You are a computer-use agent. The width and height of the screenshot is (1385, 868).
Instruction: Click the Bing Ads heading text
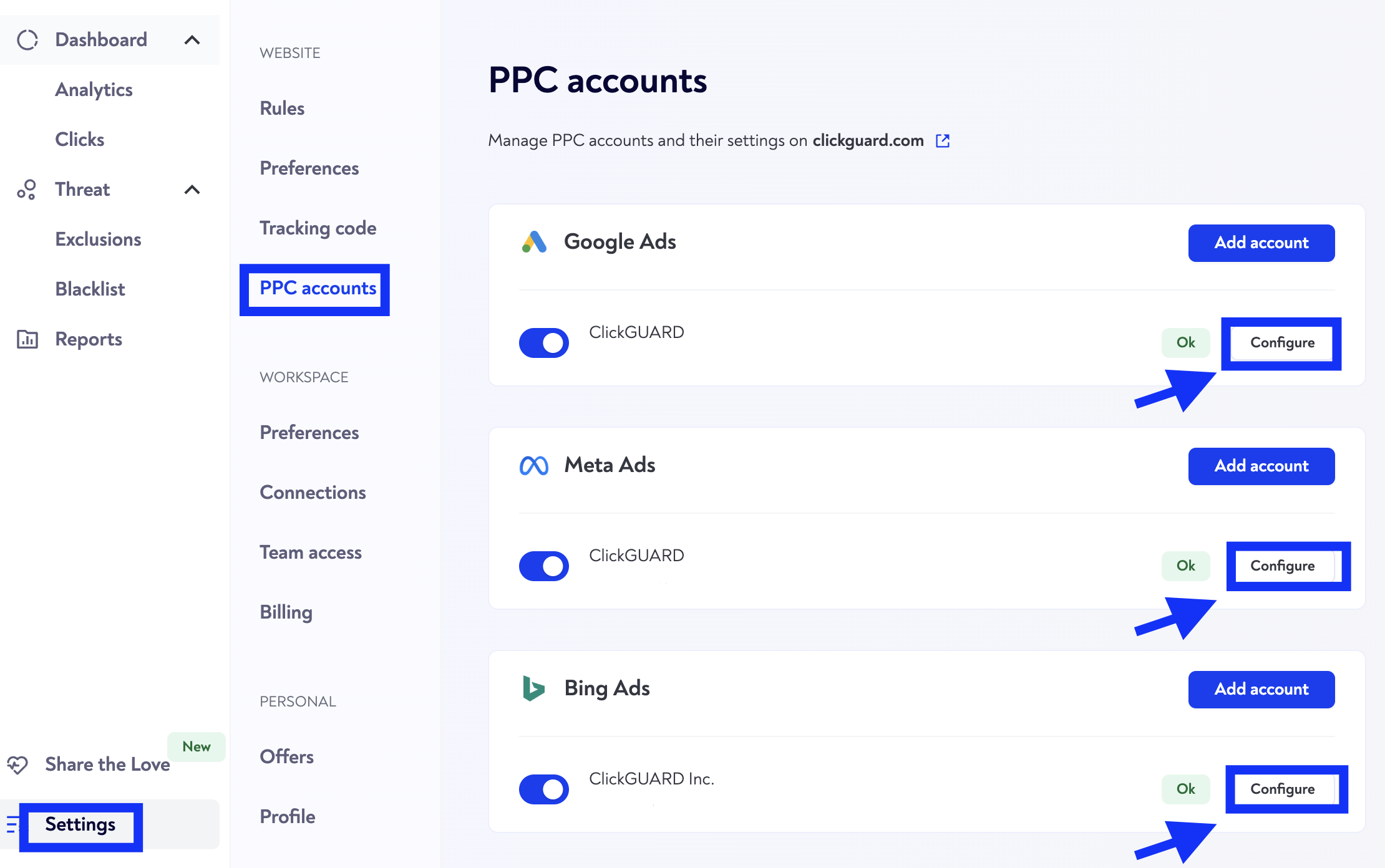point(607,688)
